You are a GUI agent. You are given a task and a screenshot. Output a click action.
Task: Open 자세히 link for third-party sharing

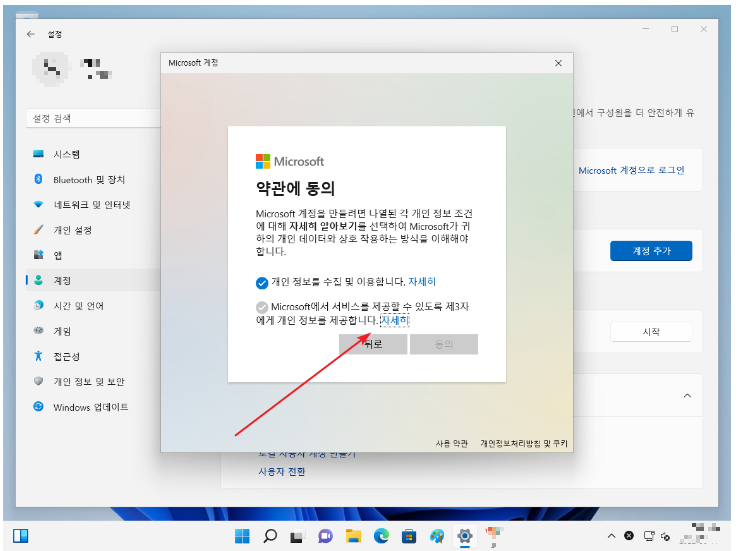tap(394, 320)
